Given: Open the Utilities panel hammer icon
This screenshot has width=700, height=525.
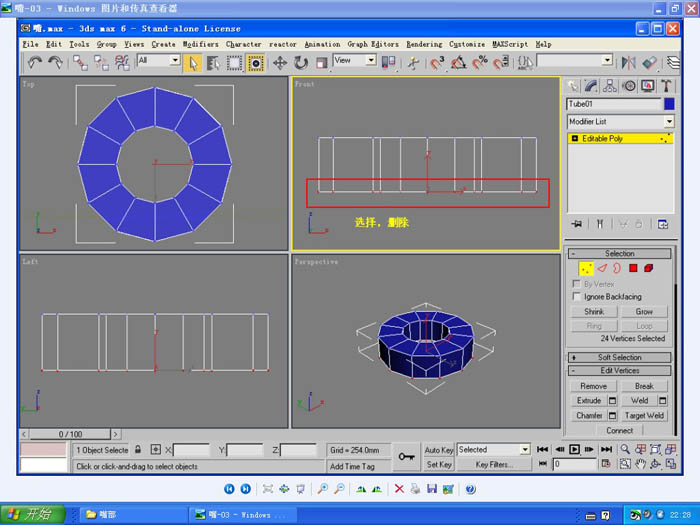Looking at the screenshot, I should click(665, 86).
